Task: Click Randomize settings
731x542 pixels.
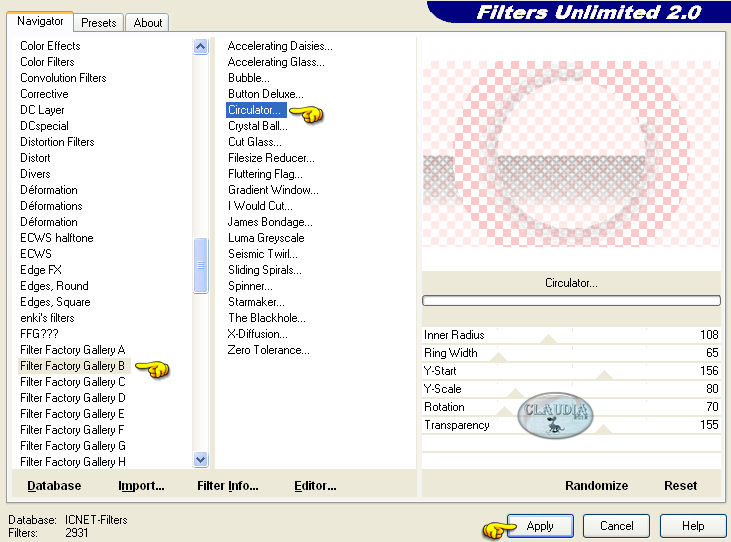Action: [596, 486]
